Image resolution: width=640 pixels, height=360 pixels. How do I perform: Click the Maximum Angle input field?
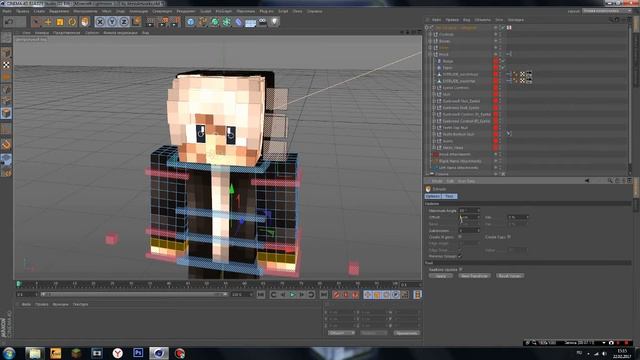(469, 210)
